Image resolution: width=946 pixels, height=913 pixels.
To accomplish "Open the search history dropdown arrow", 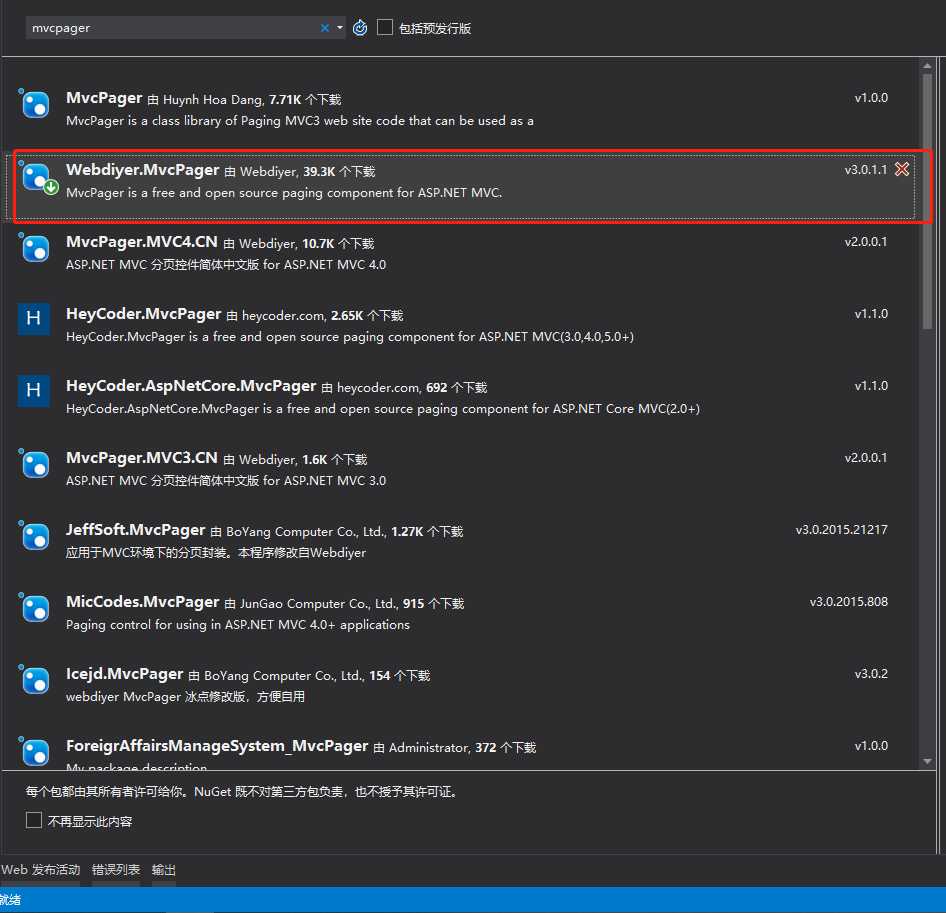I will (x=340, y=28).
